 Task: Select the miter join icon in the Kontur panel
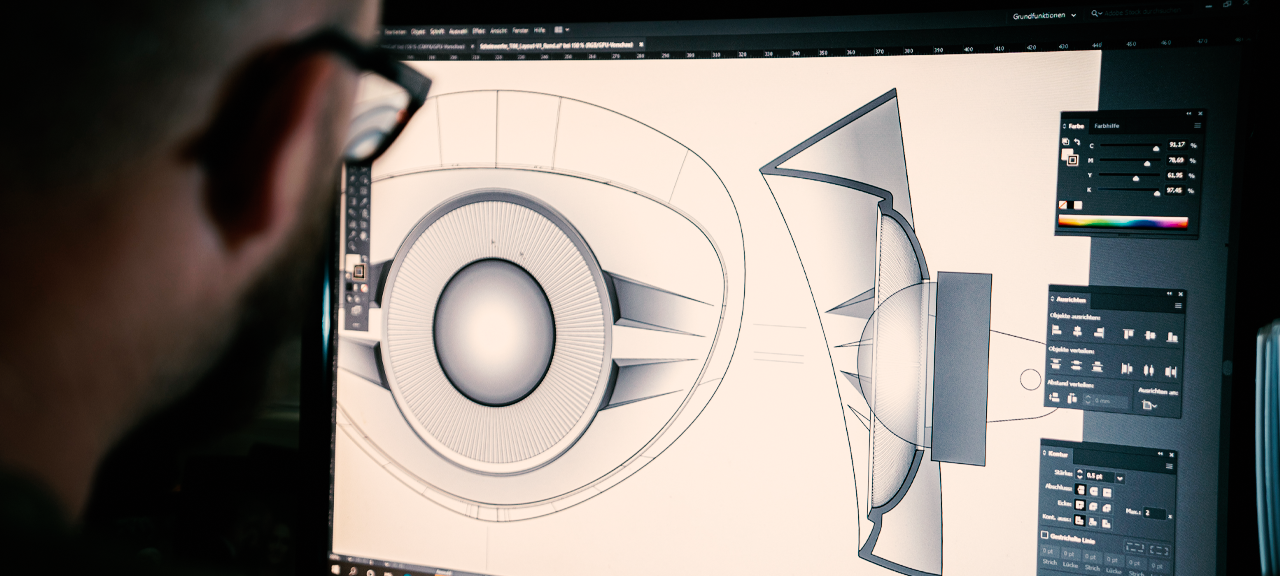coord(1080,505)
